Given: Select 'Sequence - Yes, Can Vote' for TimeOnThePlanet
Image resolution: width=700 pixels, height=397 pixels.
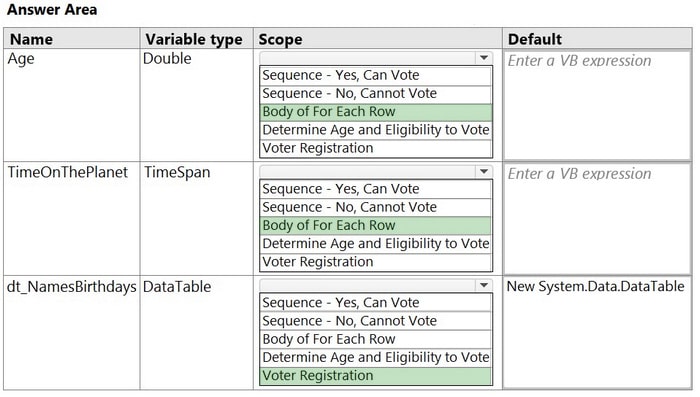Looking at the screenshot, I should point(376,189).
